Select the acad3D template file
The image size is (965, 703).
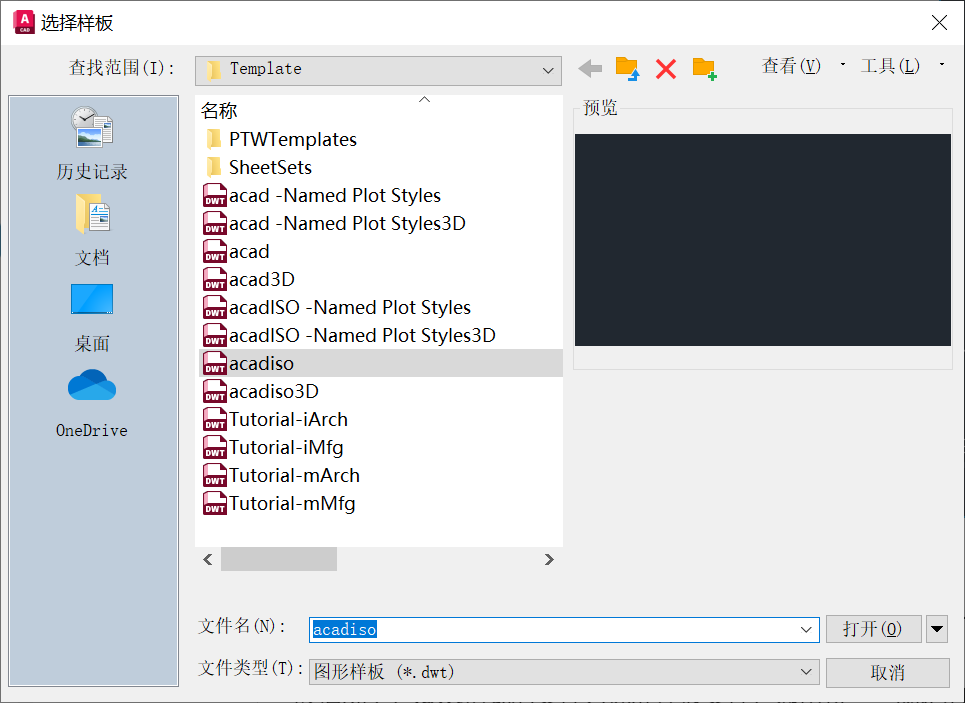pos(261,280)
